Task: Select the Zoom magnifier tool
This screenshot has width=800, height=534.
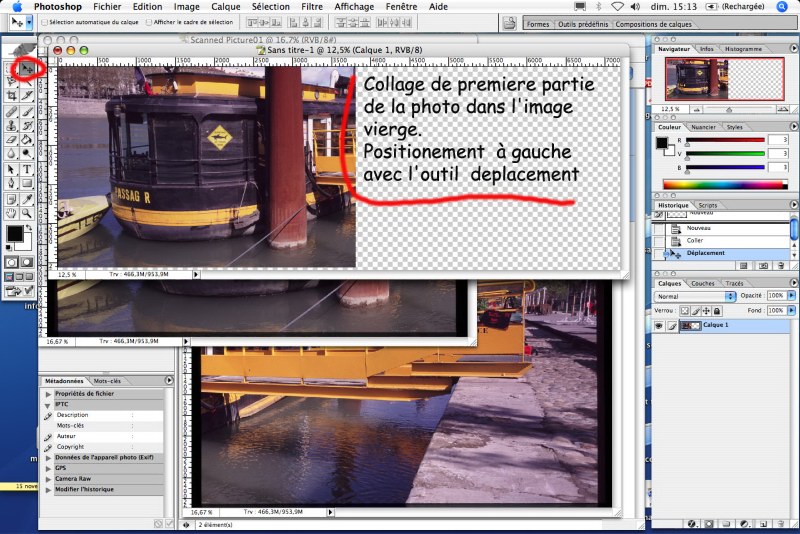Action: click(27, 213)
